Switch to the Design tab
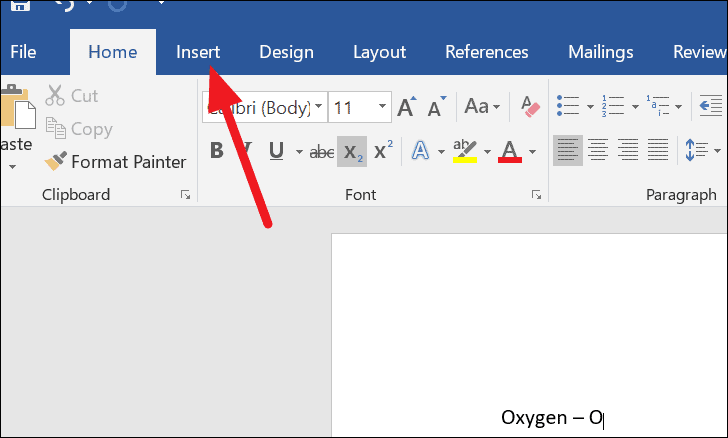728x438 pixels. [286, 52]
